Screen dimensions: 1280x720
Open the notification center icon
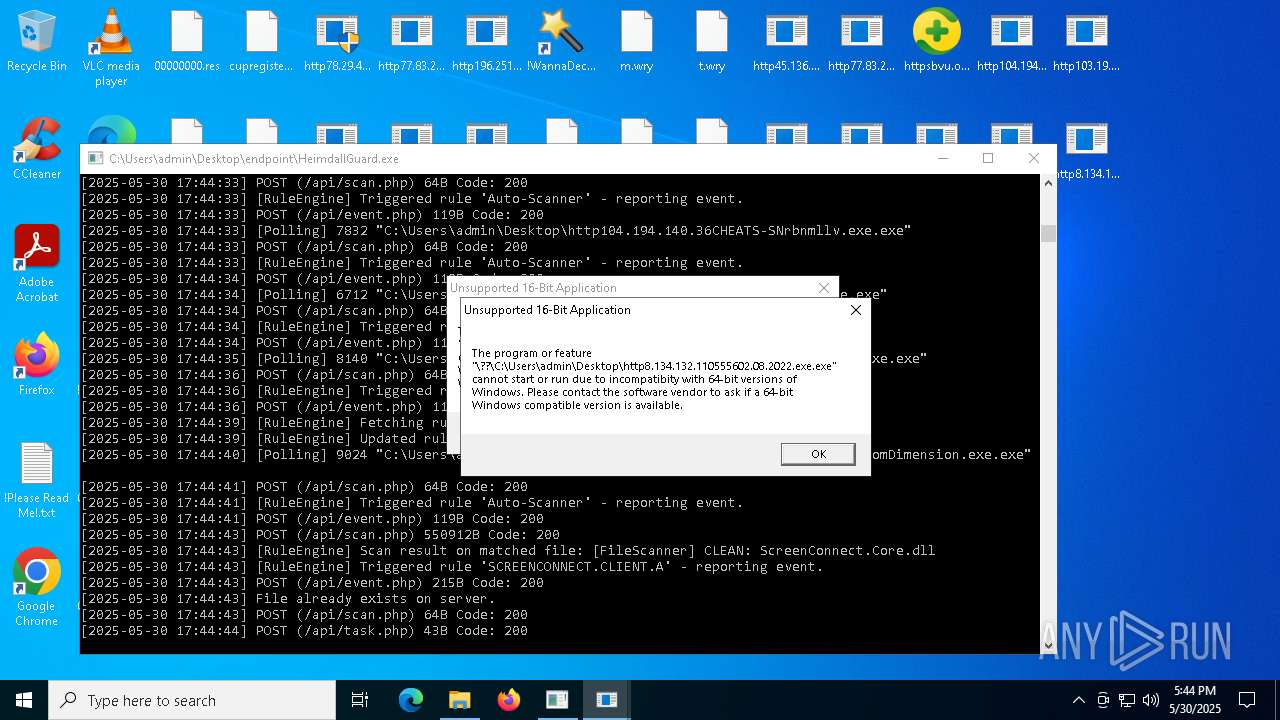click(x=1247, y=700)
